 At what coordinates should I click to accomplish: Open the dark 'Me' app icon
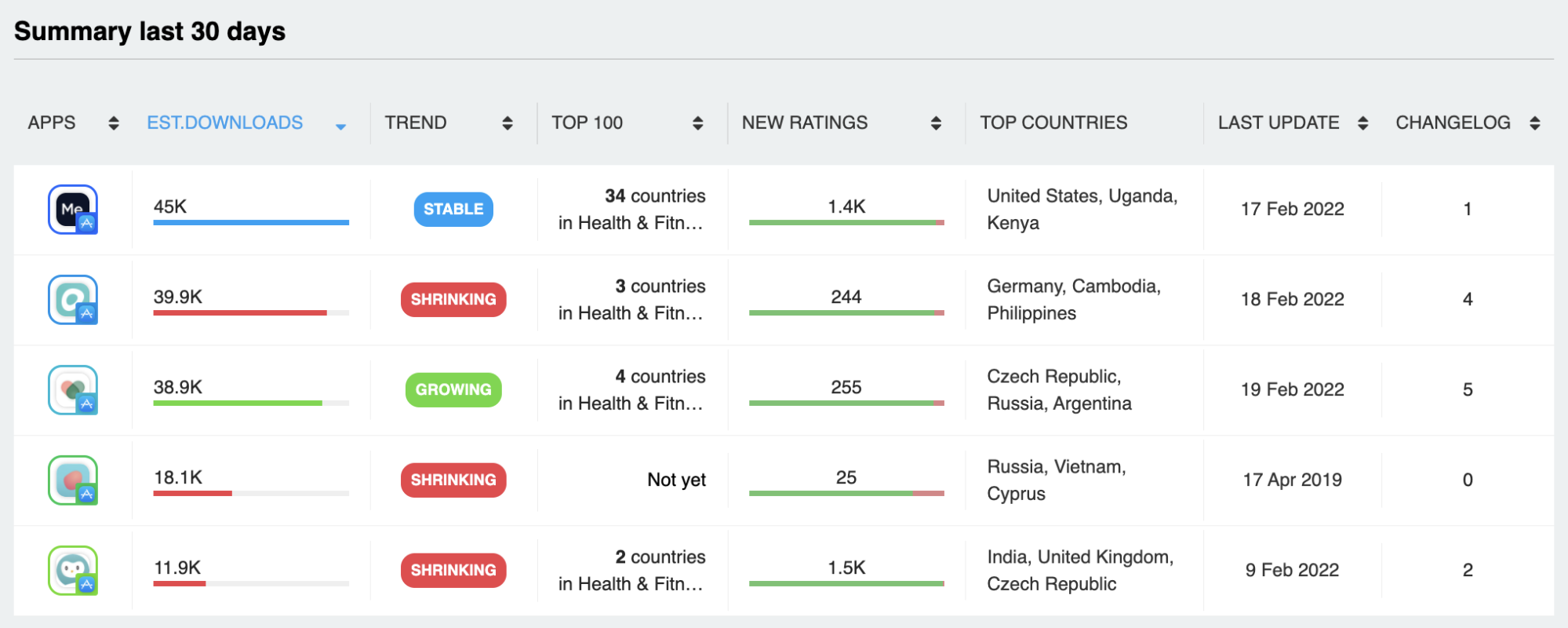pos(73,210)
